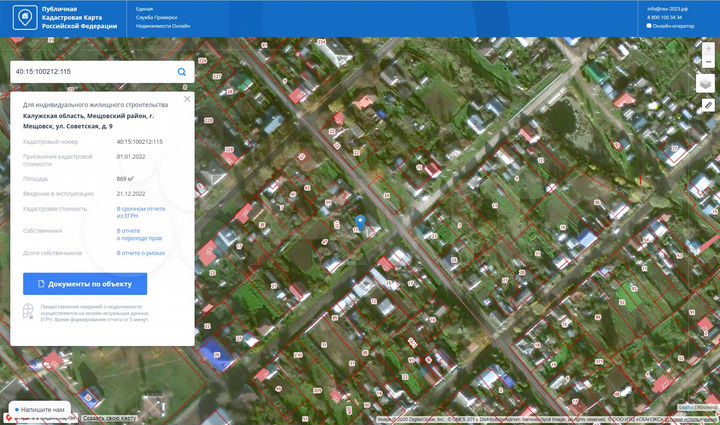Select the ruler measurement tool
This screenshot has width=720, height=425.
pos(707,105)
